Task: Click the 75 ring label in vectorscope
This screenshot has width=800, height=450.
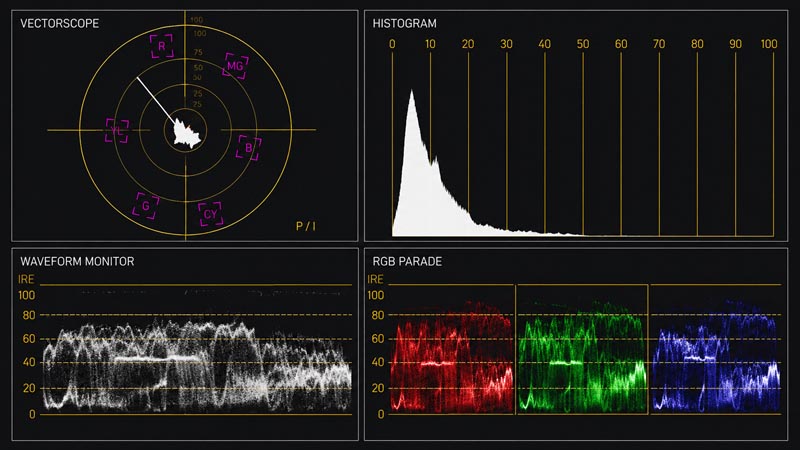Action: (x=198, y=52)
